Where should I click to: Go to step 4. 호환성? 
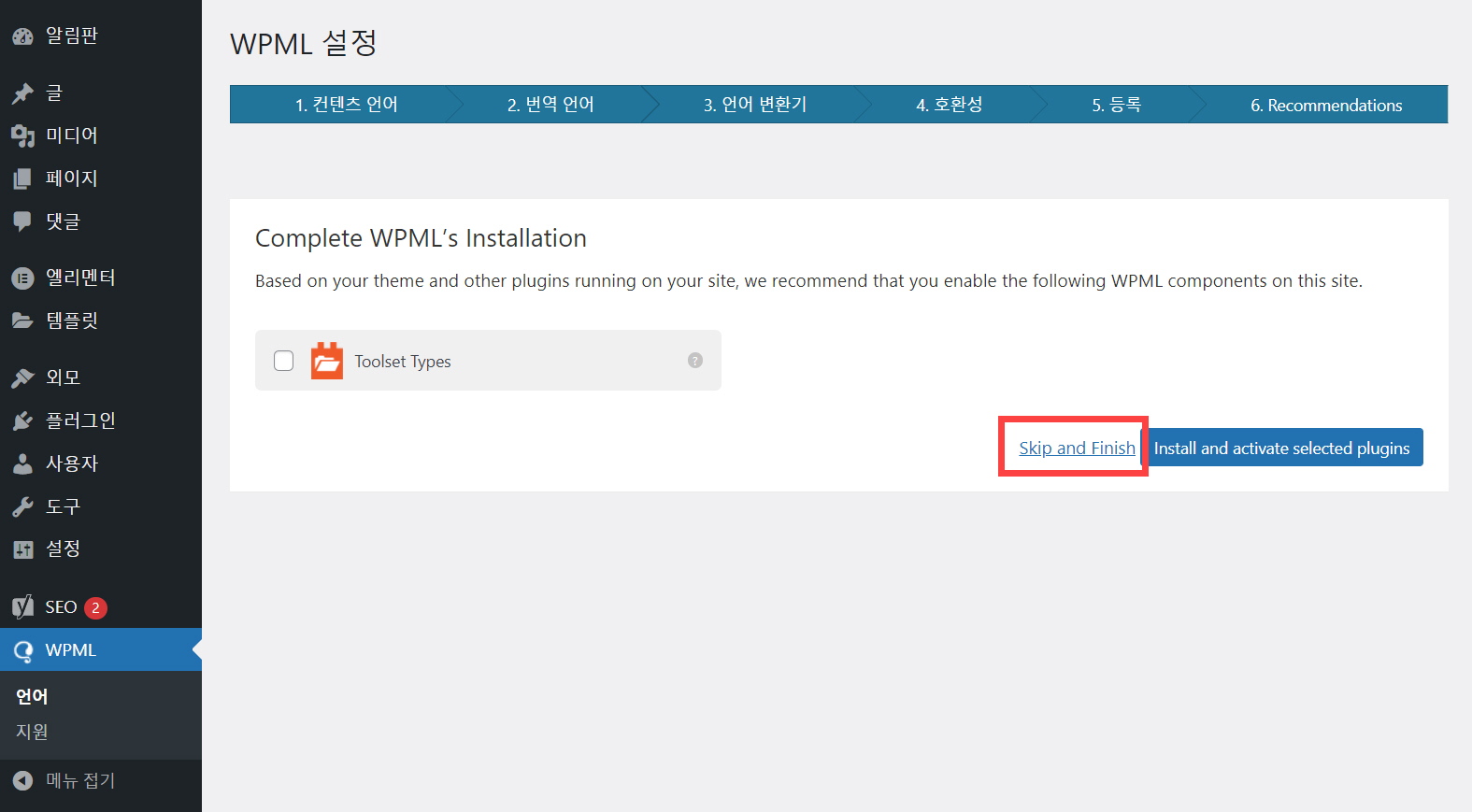click(950, 105)
